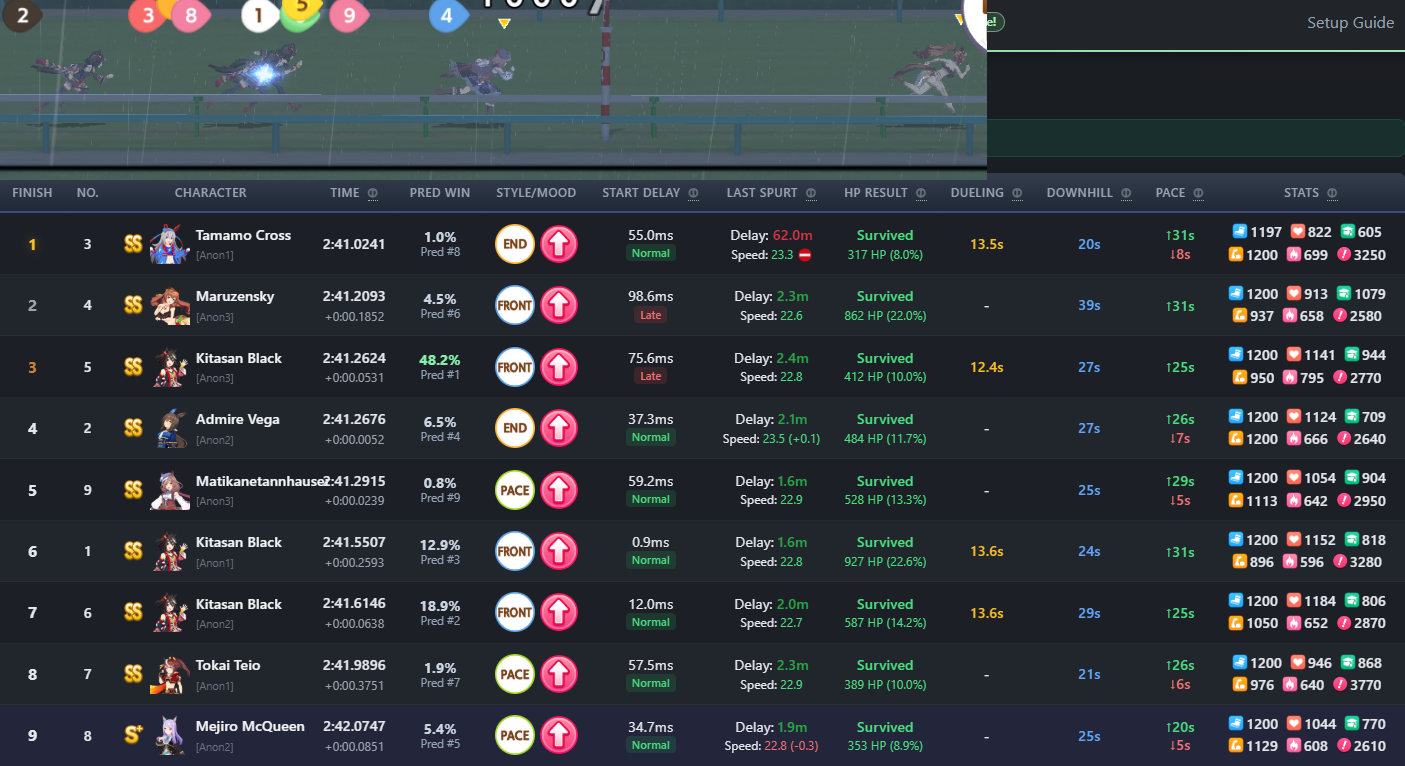This screenshot has width=1405, height=766.
Task: Click Mejiro McQueen's character portrait
Action: pos(170,736)
